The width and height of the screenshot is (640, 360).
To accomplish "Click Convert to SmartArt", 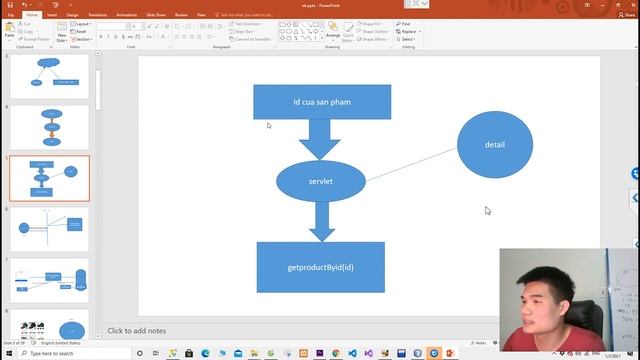I will [251, 39].
